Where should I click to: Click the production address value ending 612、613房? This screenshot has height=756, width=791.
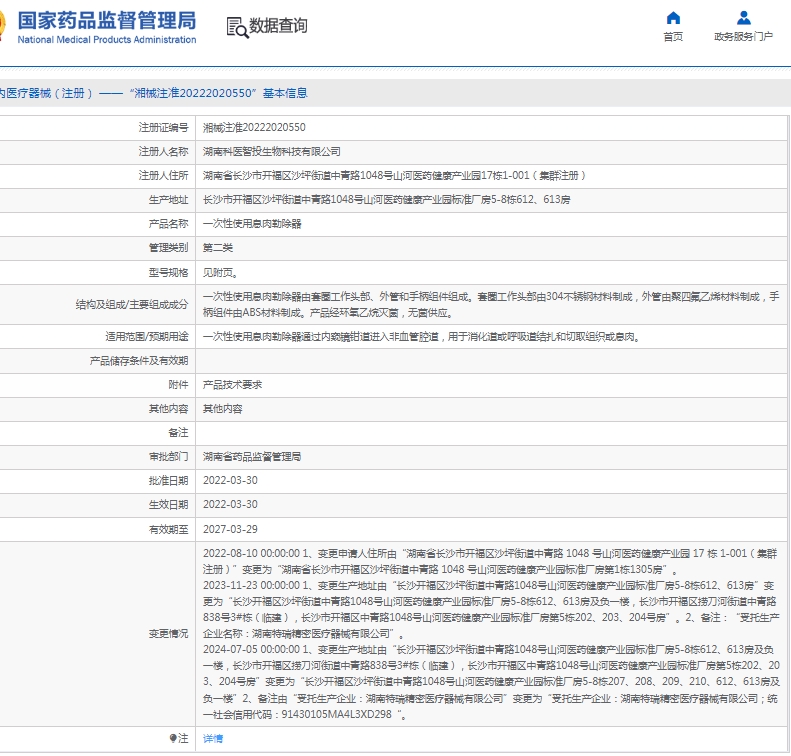(x=387, y=200)
